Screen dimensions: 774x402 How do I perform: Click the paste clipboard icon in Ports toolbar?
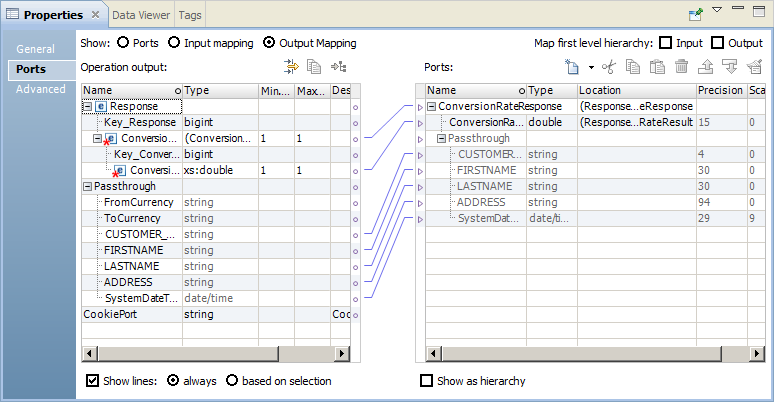(x=657, y=67)
